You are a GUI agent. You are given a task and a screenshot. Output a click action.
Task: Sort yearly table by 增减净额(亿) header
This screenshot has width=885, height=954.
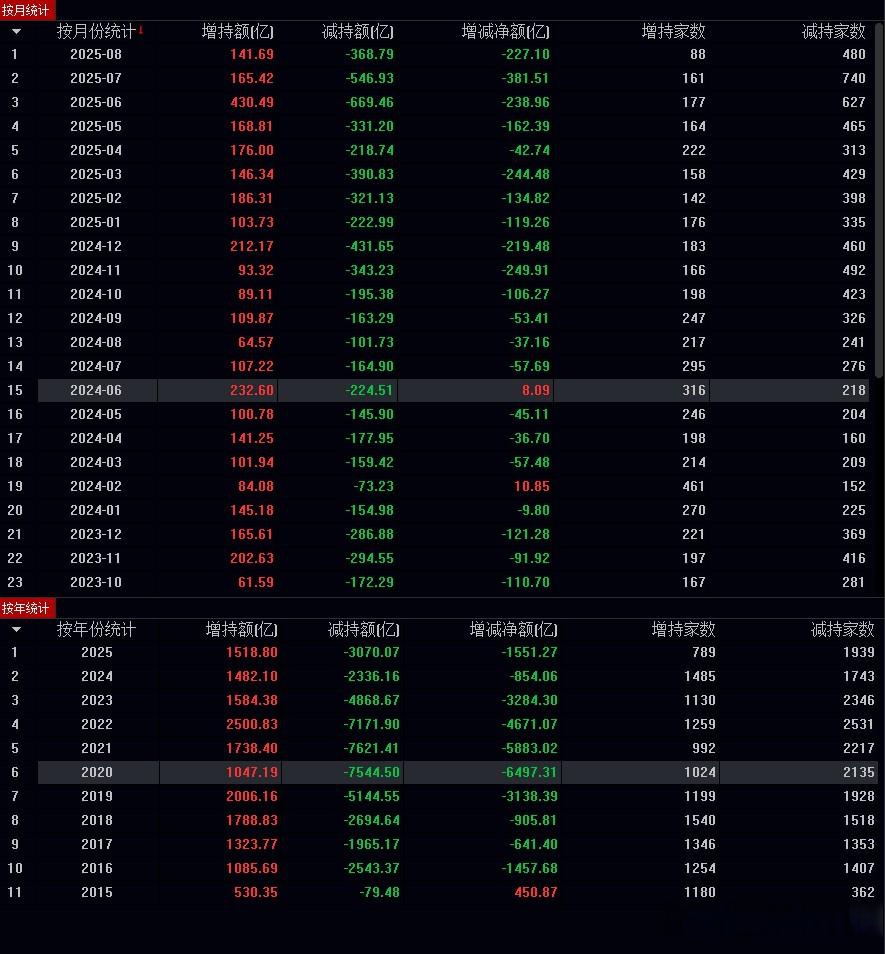point(514,630)
